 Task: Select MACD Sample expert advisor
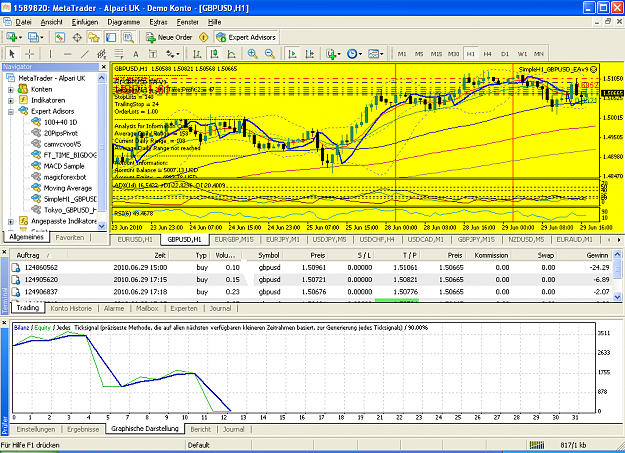[x=64, y=166]
